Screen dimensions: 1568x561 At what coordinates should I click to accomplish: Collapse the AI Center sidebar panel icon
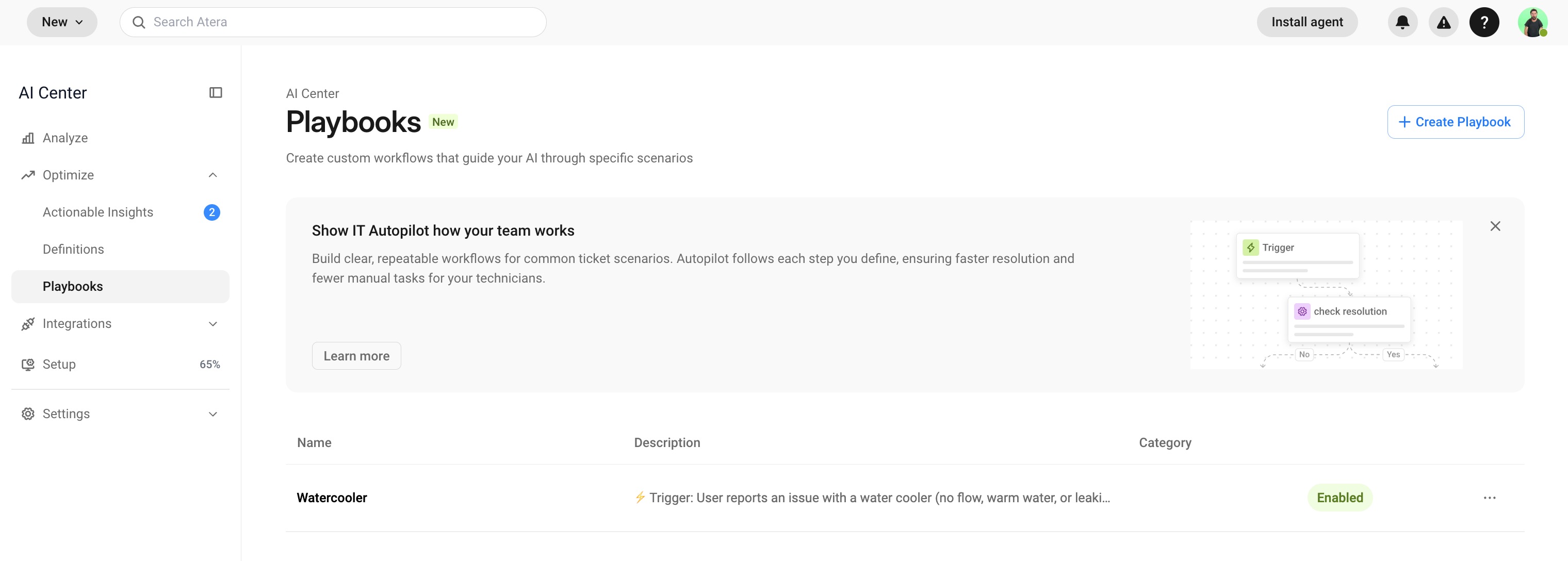(216, 92)
